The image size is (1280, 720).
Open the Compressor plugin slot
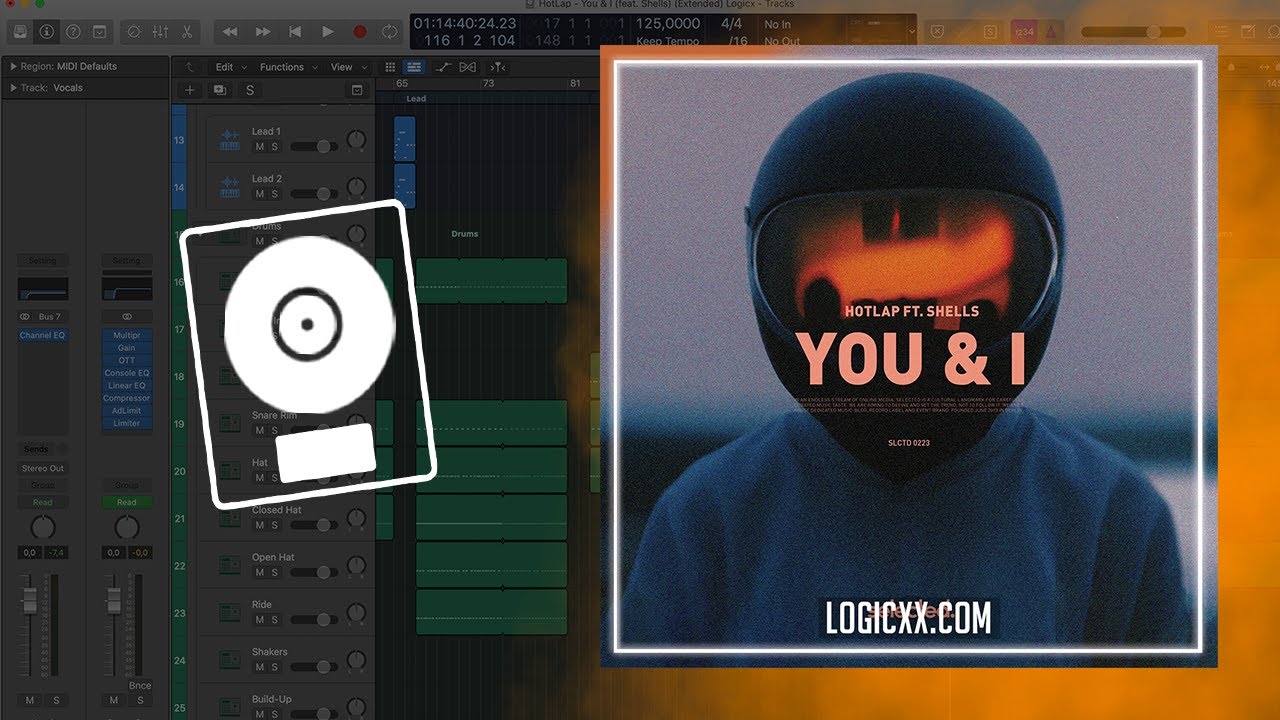pyautogui.click(x=126, y=398)
